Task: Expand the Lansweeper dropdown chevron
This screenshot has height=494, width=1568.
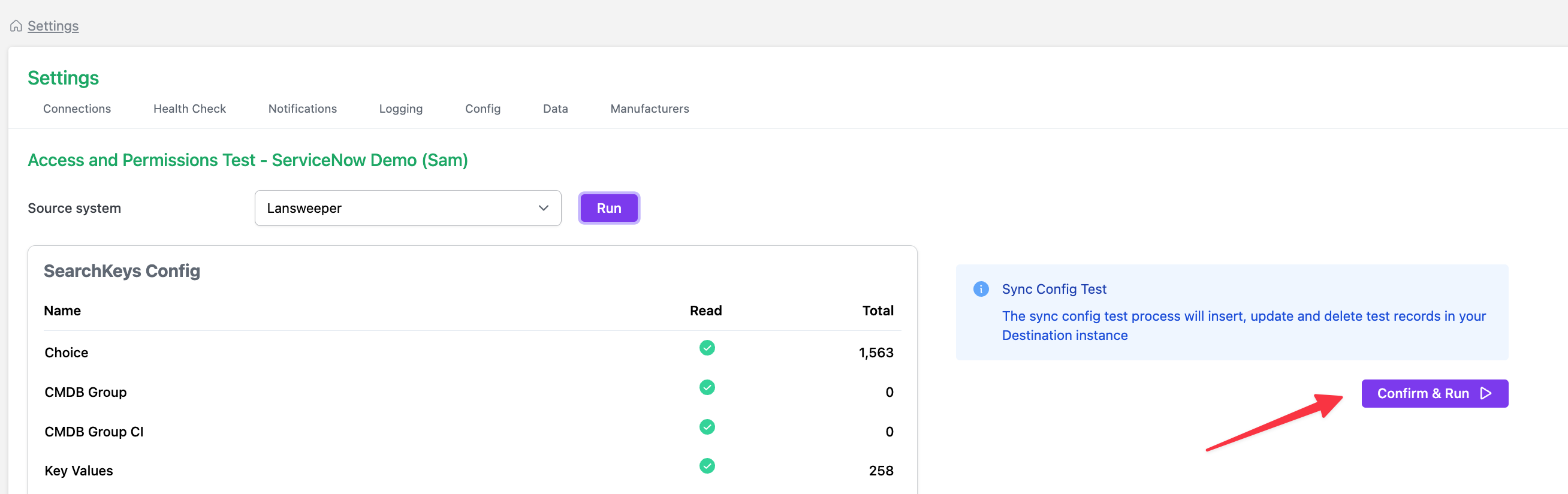Action: (543, 208)
